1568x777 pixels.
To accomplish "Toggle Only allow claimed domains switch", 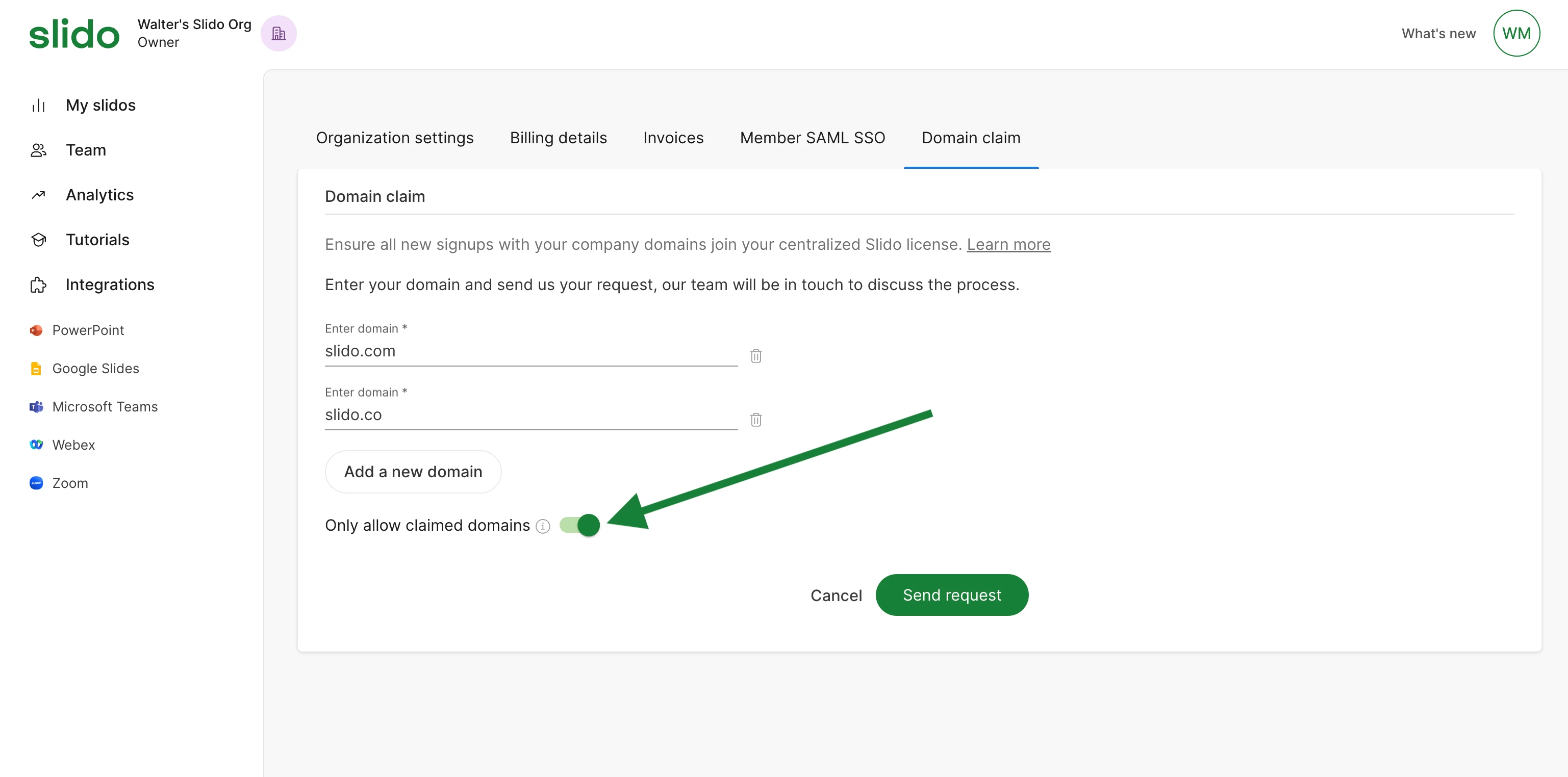I will pos(579,525).
